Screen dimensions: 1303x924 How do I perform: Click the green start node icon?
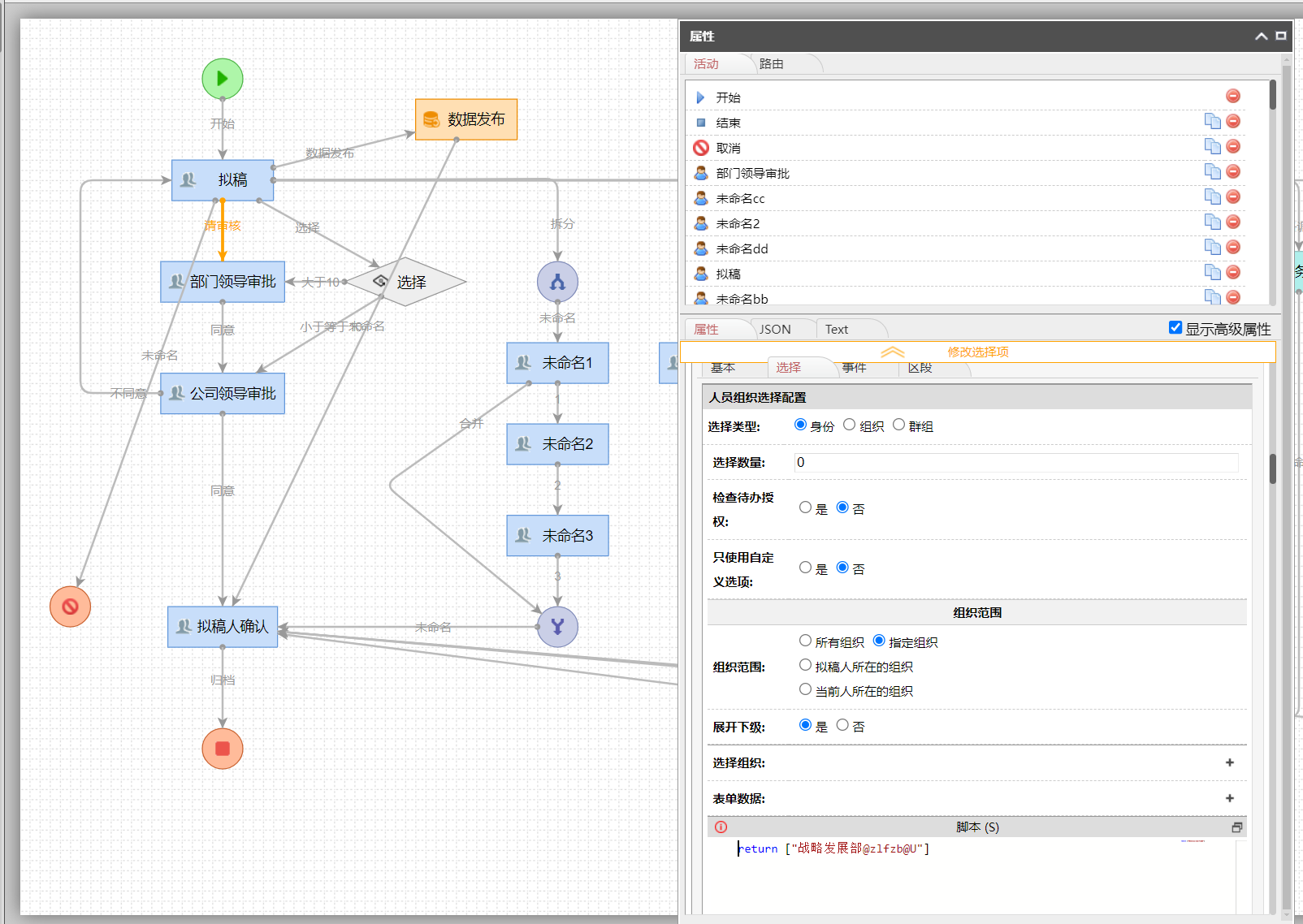222,79
